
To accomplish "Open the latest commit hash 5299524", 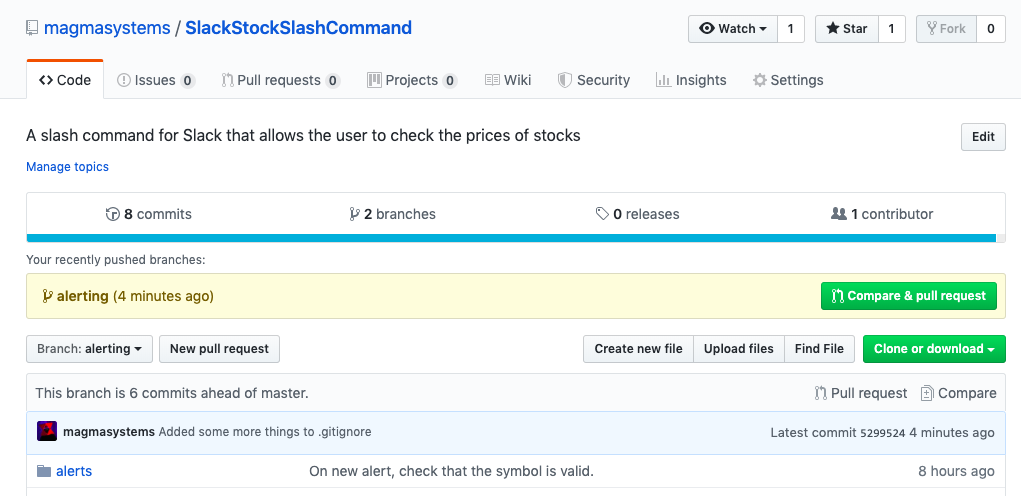I will click(x=883, y=433).
